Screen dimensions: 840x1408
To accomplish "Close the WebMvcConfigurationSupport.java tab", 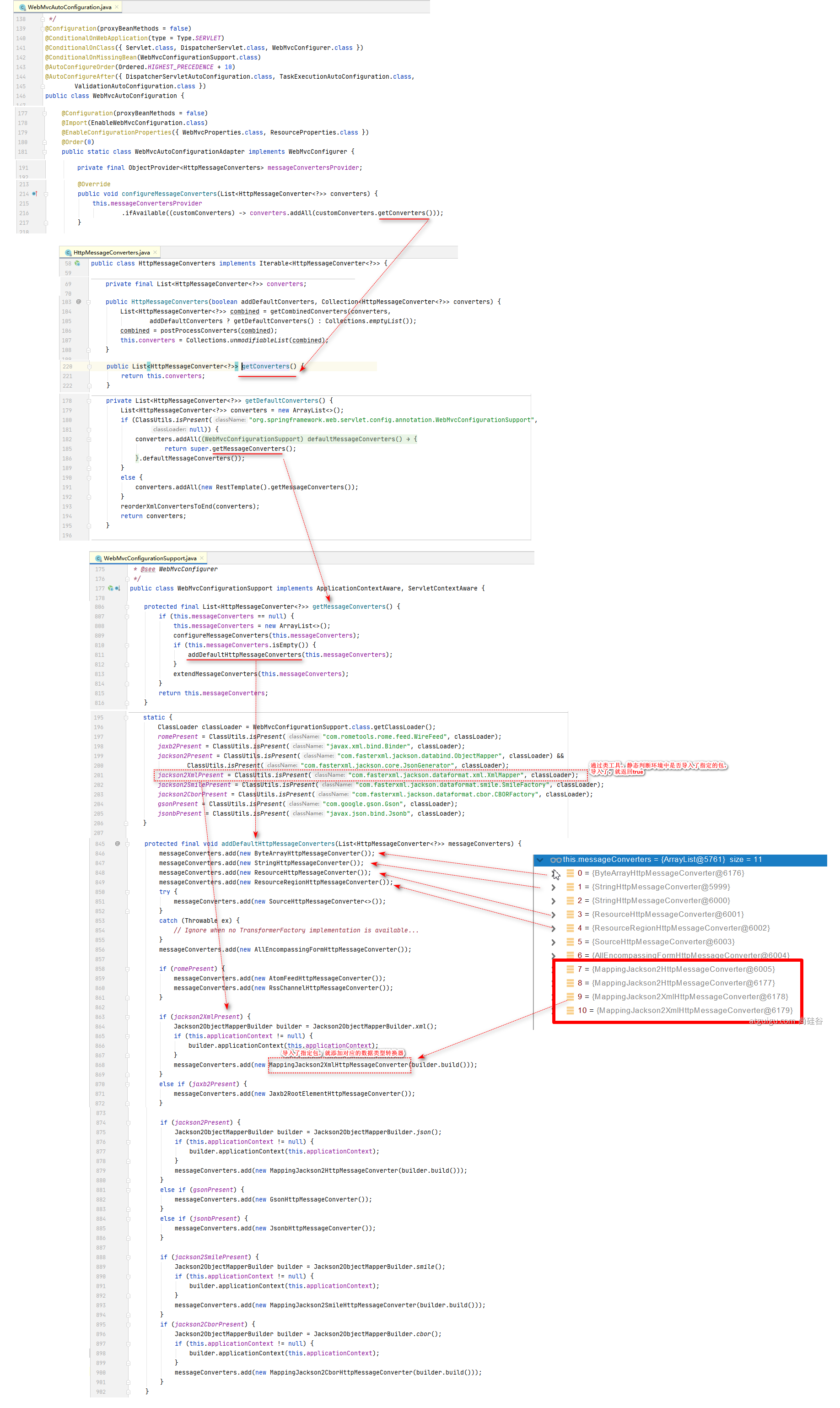I will [201, 558].
